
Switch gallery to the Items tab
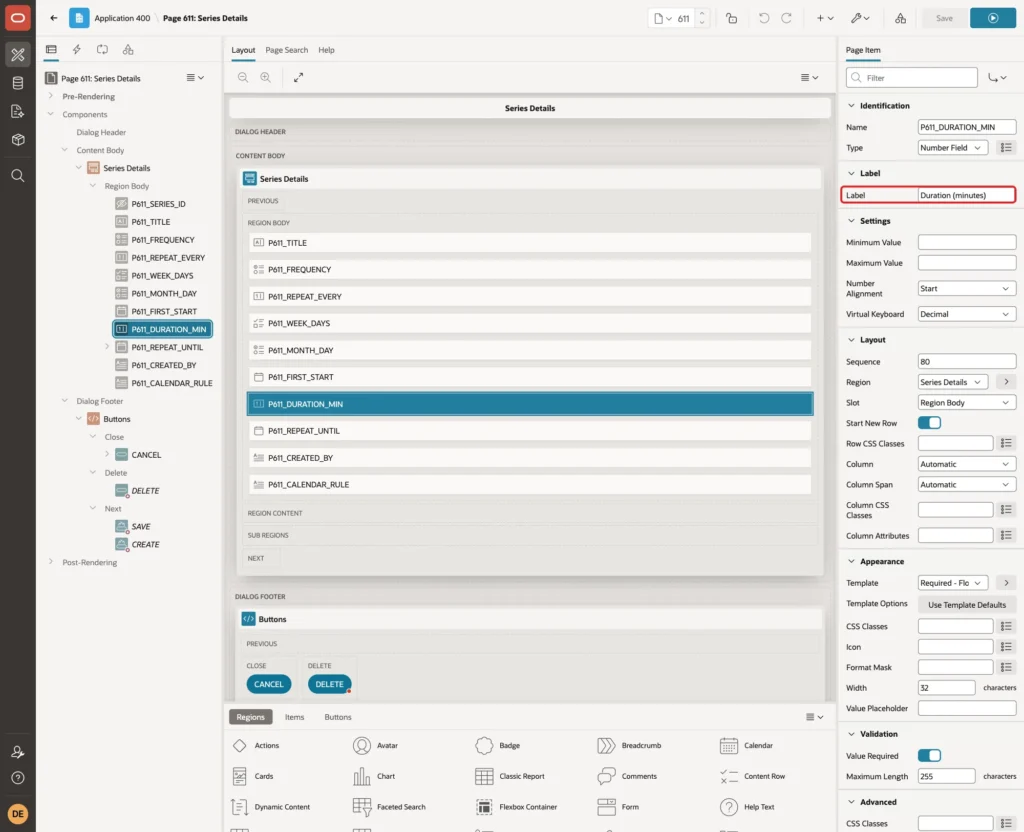point(295,717)
